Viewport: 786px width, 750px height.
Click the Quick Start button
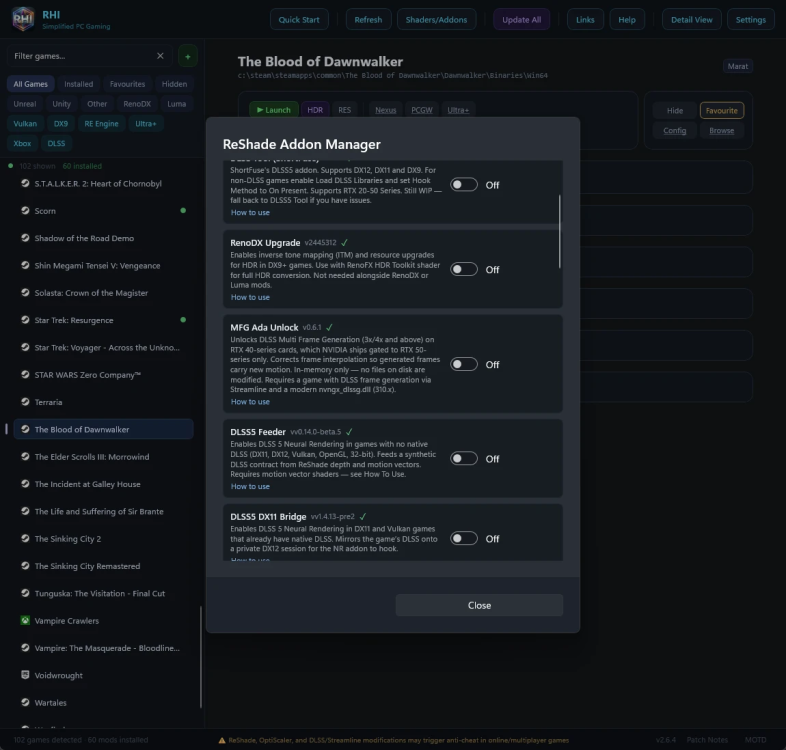click(x=299, y=20)
